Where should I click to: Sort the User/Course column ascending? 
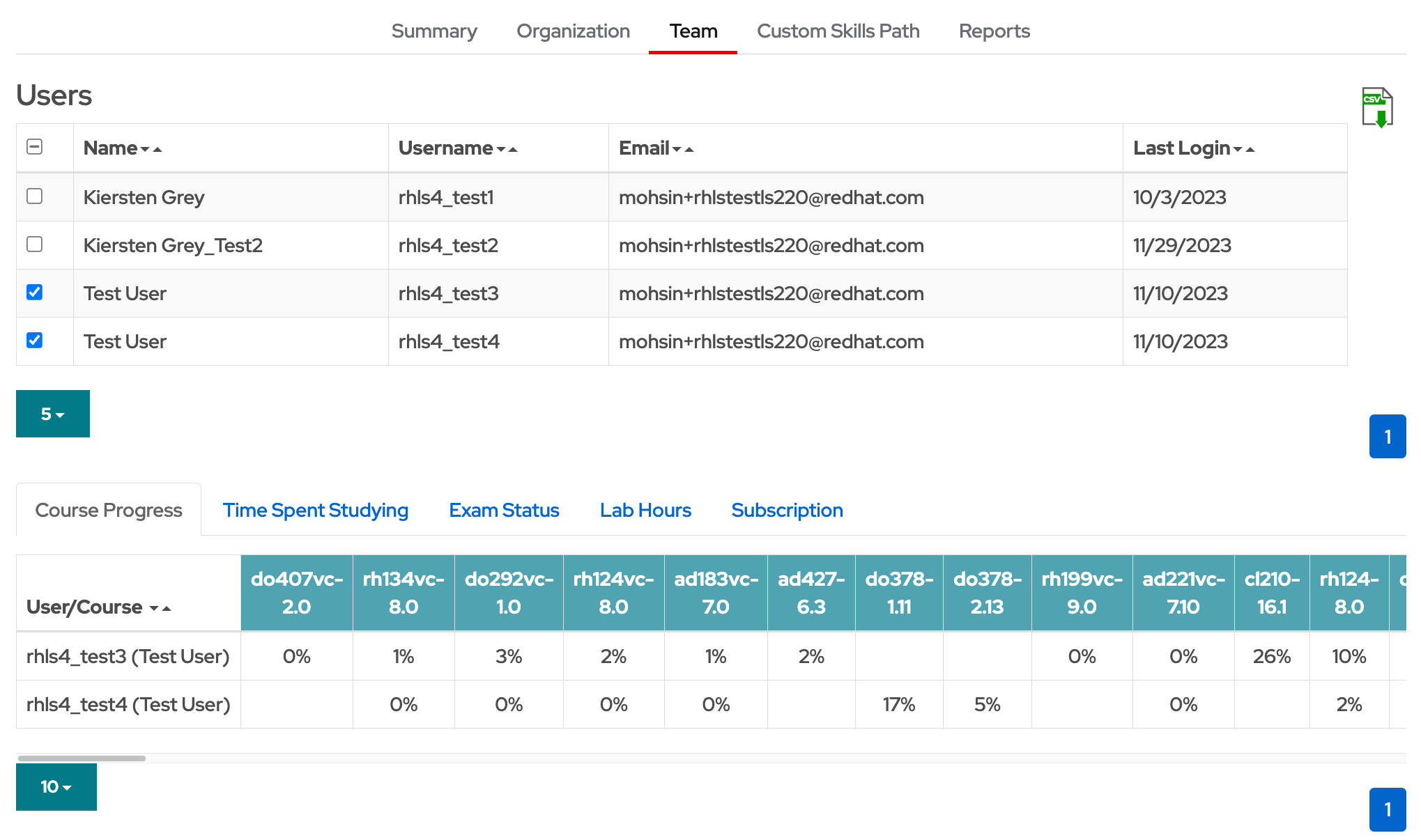(167, 607)
